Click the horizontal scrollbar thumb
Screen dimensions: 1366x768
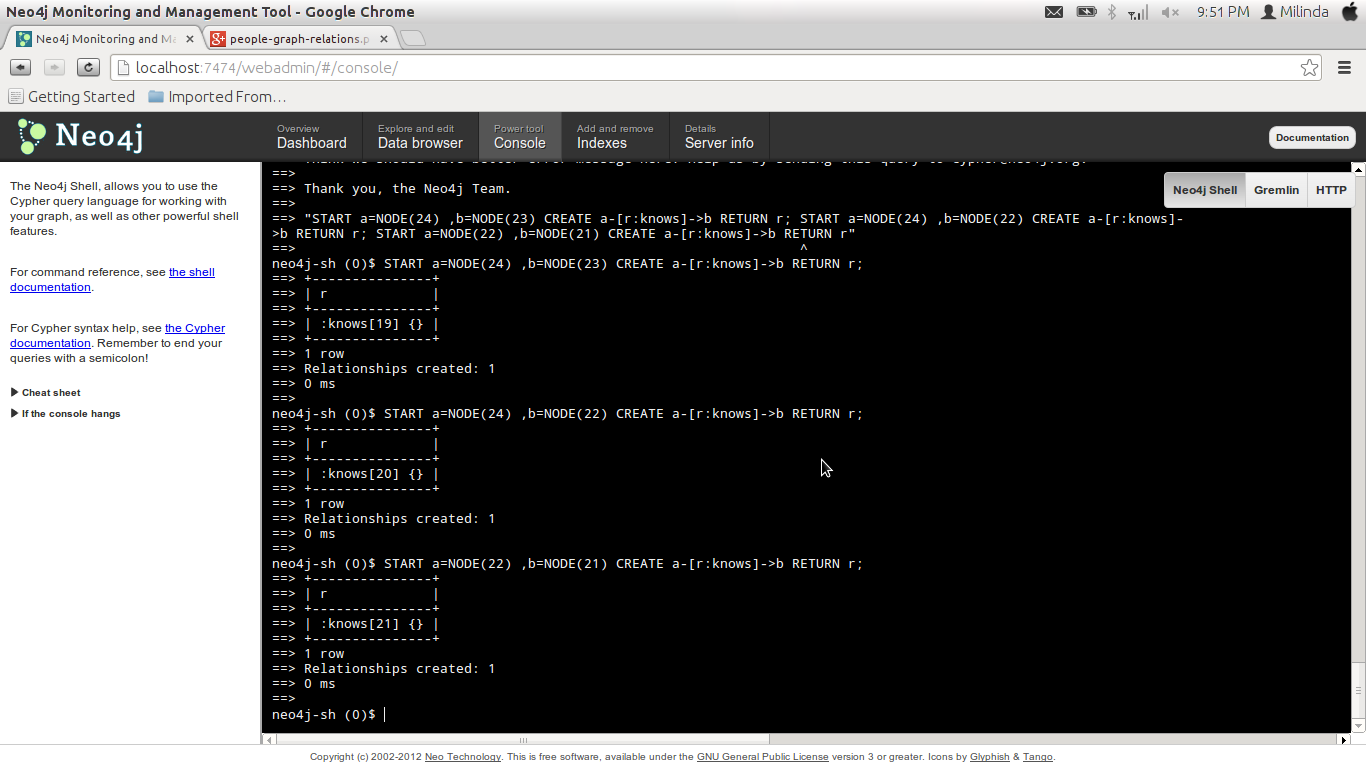(x=522, y=739)
